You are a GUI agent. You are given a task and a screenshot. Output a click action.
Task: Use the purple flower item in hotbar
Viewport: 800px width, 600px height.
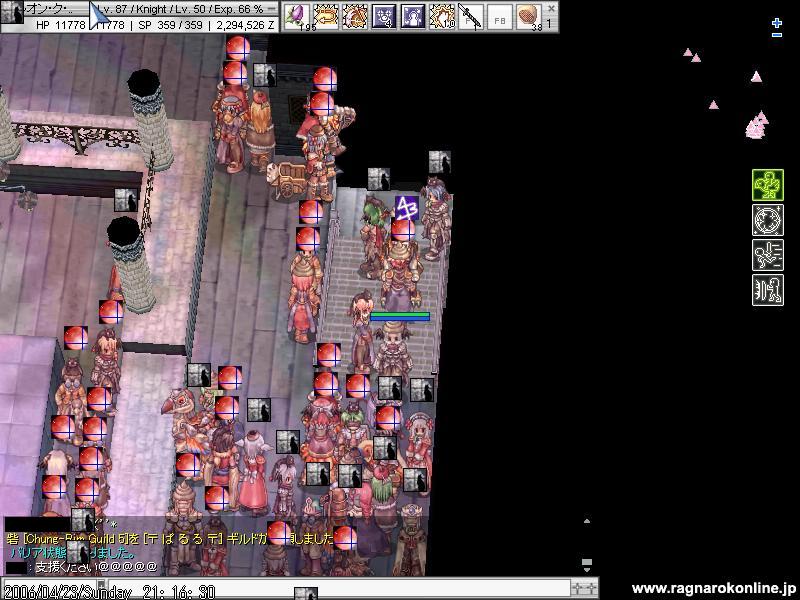click(x=296, y=17)
